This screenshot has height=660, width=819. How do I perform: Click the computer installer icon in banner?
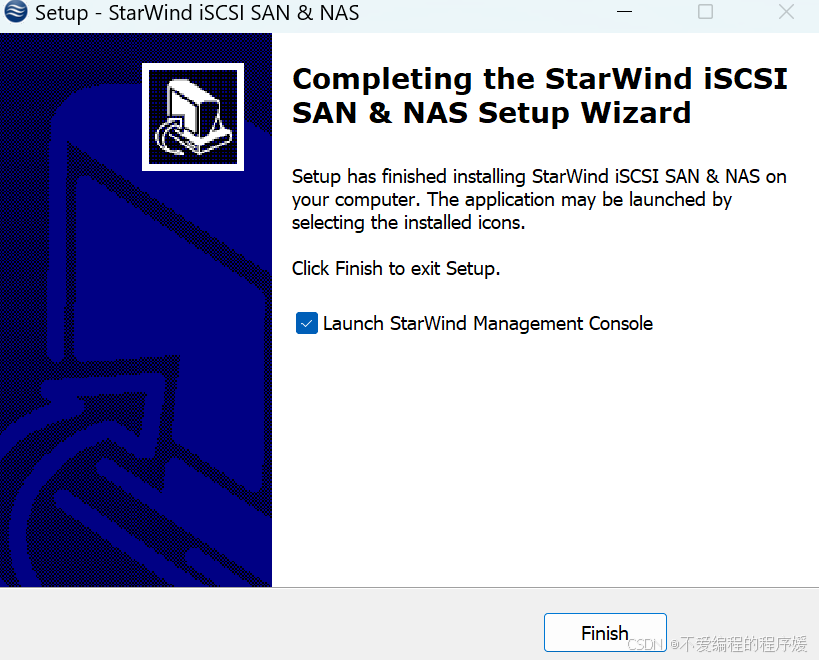pyautogui.click(x=193, y=117)
